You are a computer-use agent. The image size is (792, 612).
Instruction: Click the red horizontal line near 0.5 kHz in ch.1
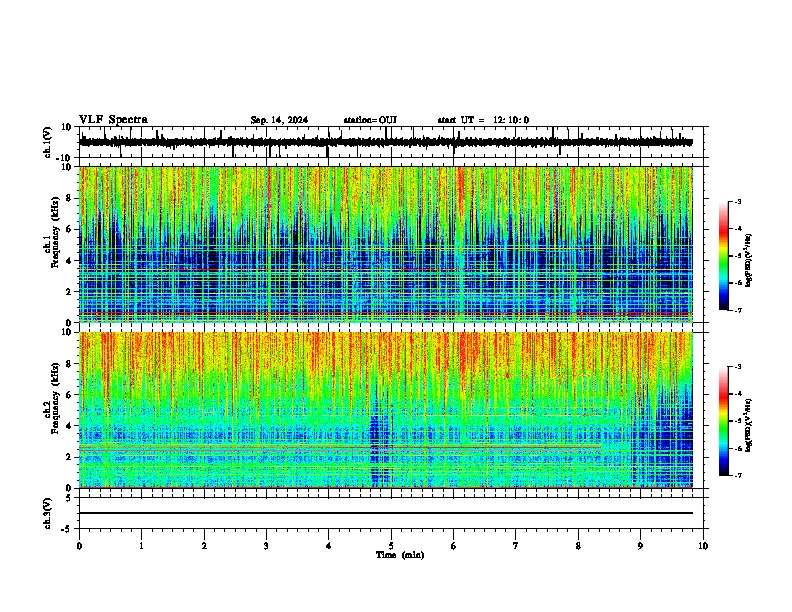(386, 314)
